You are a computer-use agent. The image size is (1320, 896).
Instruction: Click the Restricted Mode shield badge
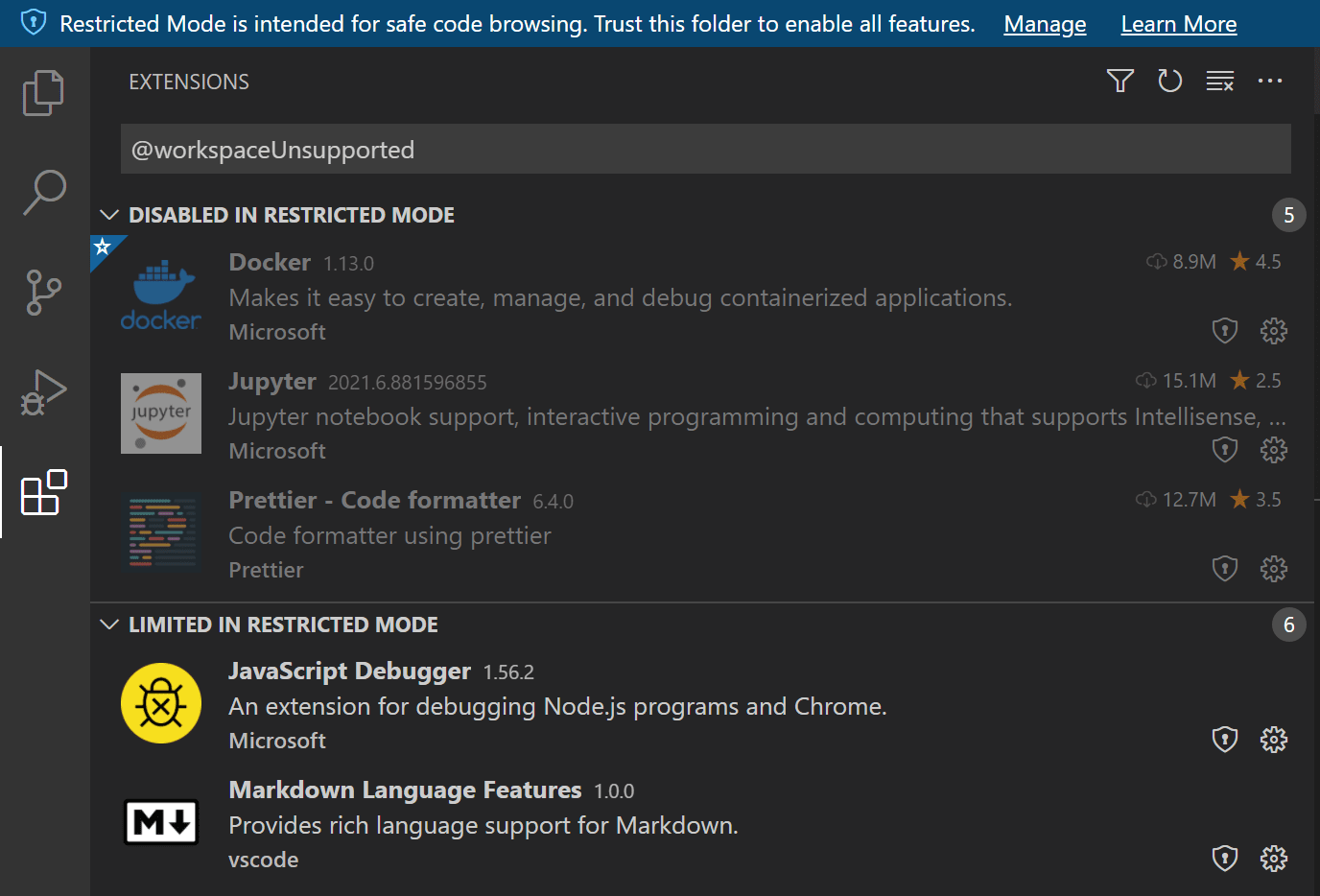pyautogui.click(x=30, y=23)
